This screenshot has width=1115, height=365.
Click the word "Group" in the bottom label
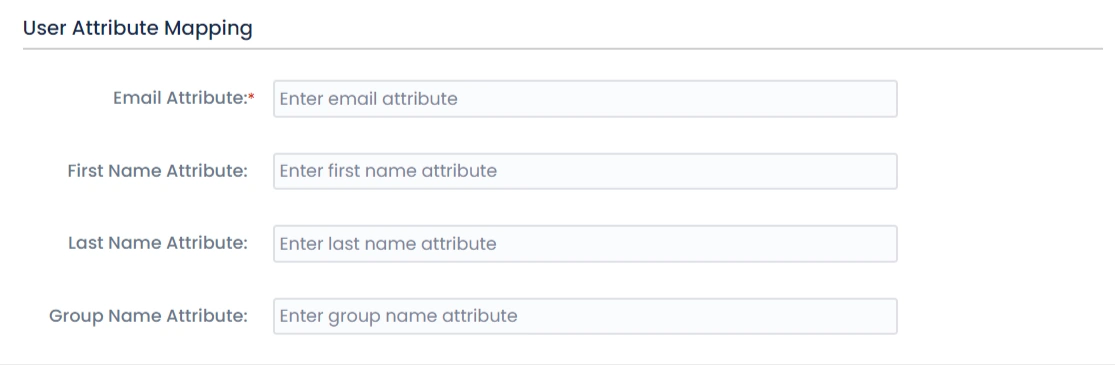tap(76, 316)
